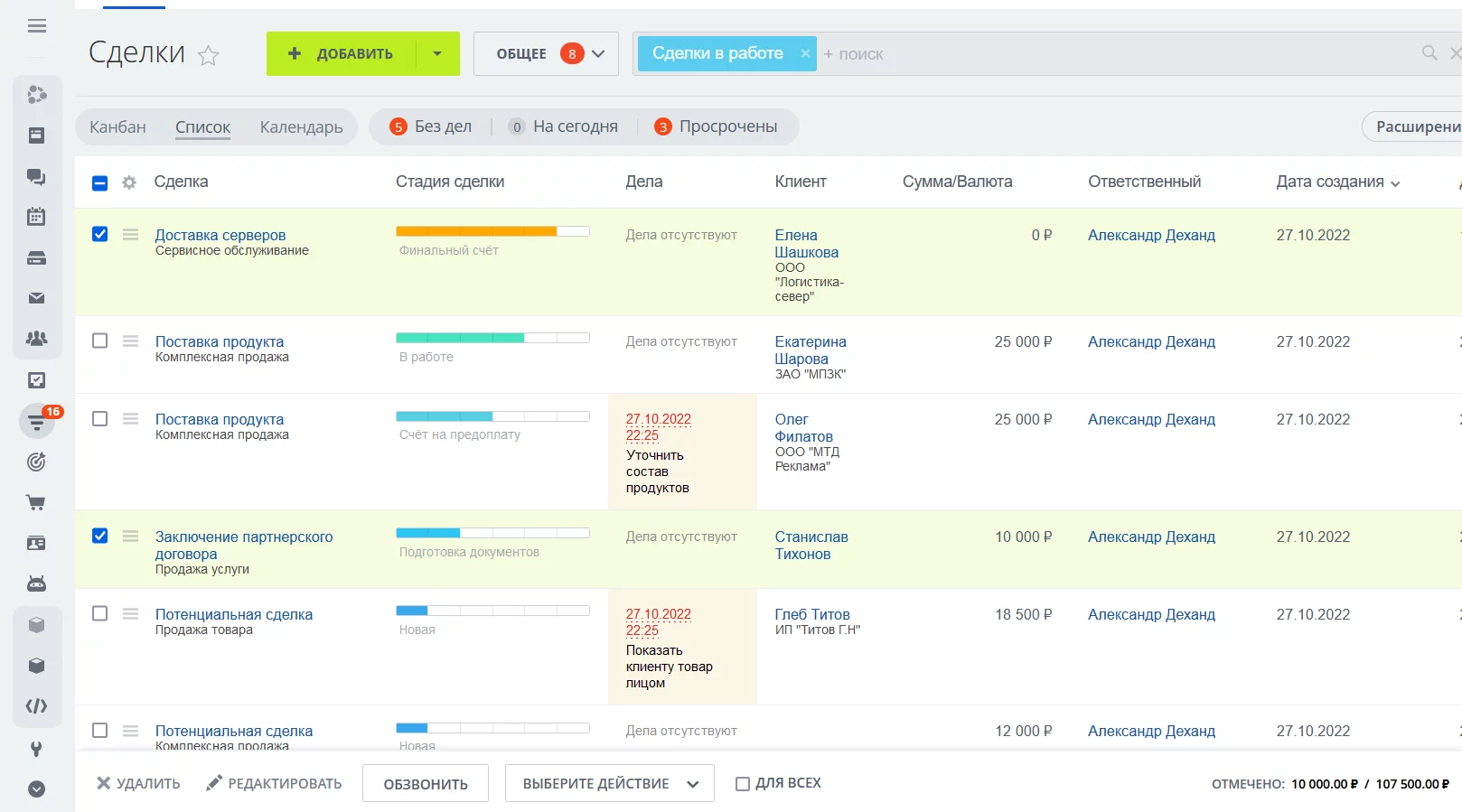Uncheck the Доставка серверов deal checkbox
Viewport: 1462px width, 812px height.
(100, 235)
